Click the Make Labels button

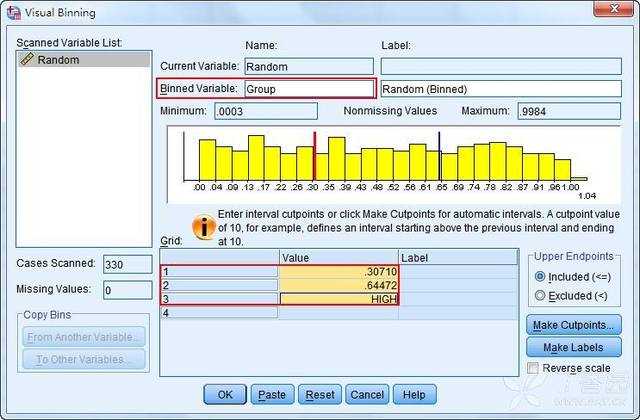[574, 347]
